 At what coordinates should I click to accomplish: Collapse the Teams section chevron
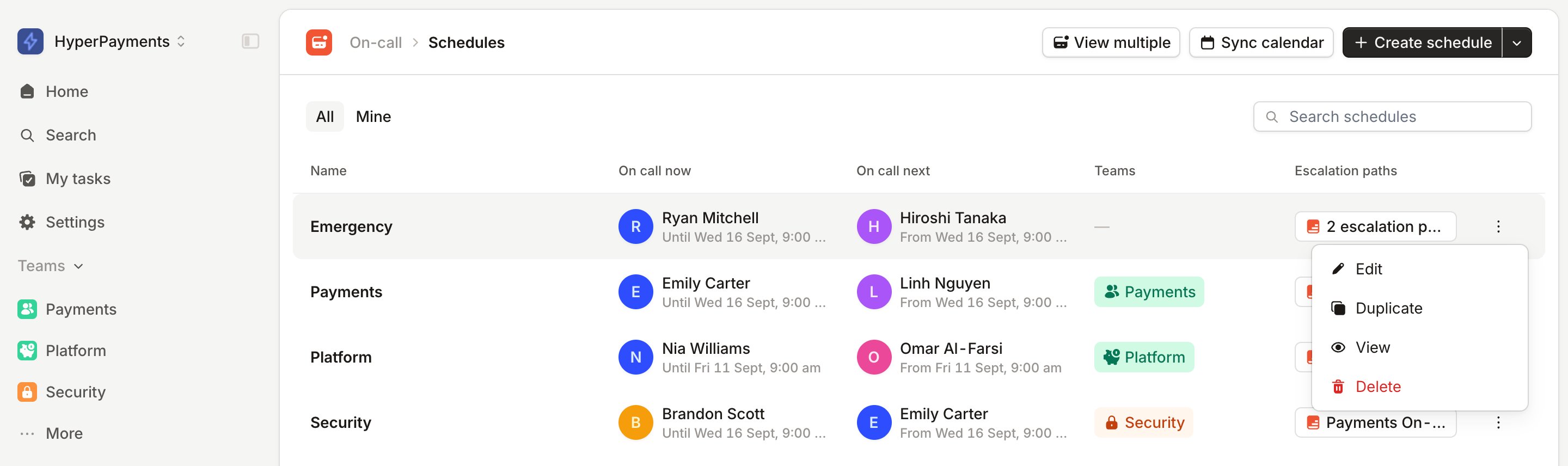pyautogui.click(x=78, y=266)
